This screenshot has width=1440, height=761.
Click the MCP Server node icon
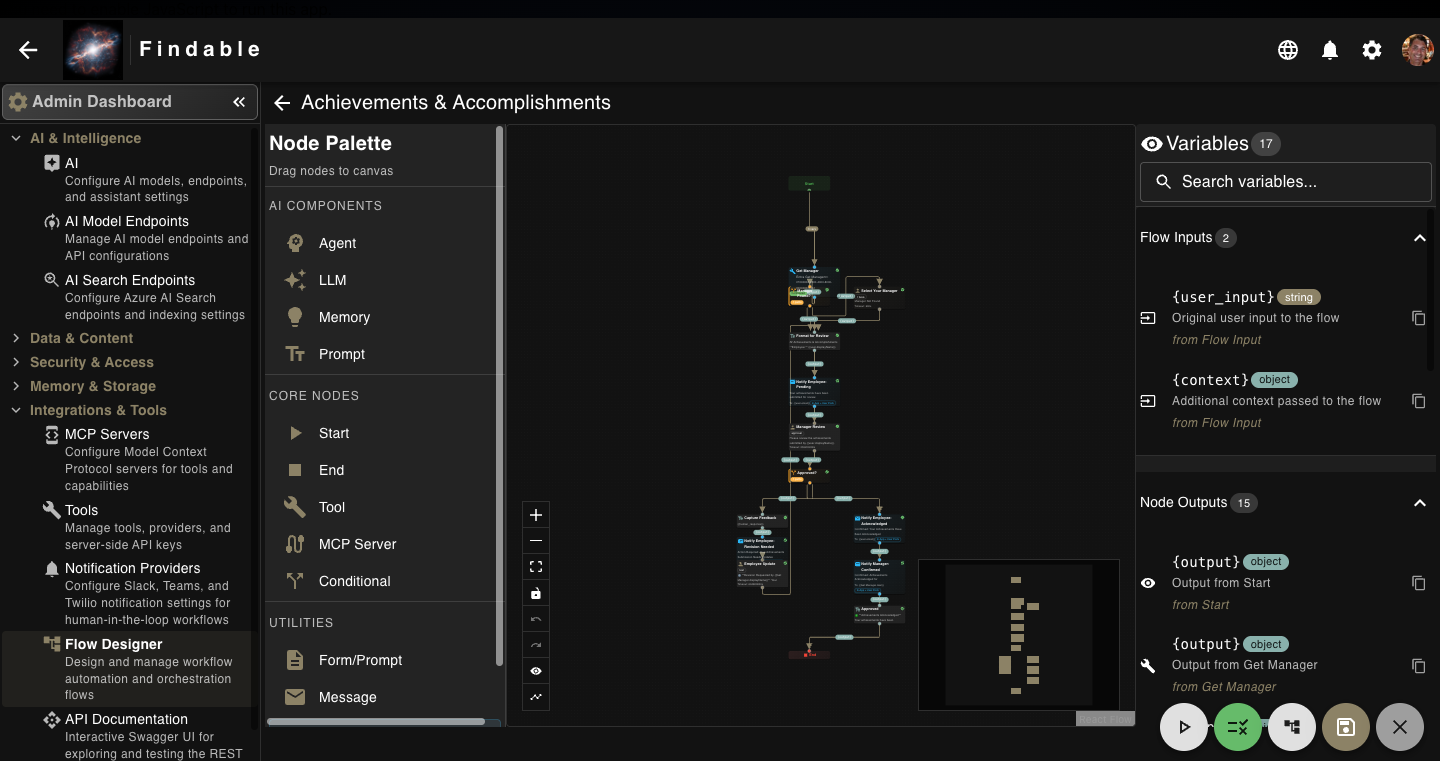click(295, 544)
